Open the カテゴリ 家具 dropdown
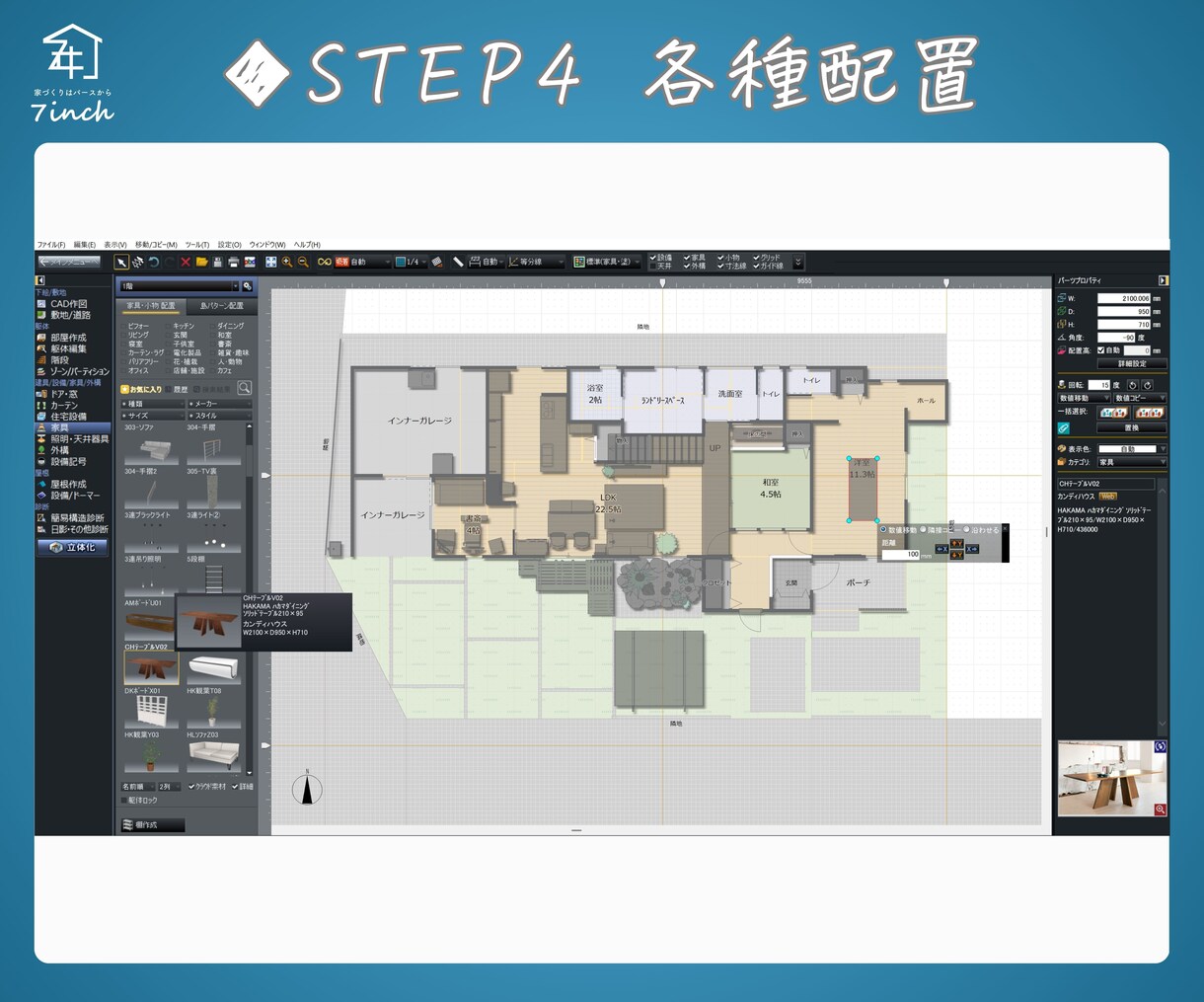The height and width of the screenshot is (1002, 1204). point(1132,462)
